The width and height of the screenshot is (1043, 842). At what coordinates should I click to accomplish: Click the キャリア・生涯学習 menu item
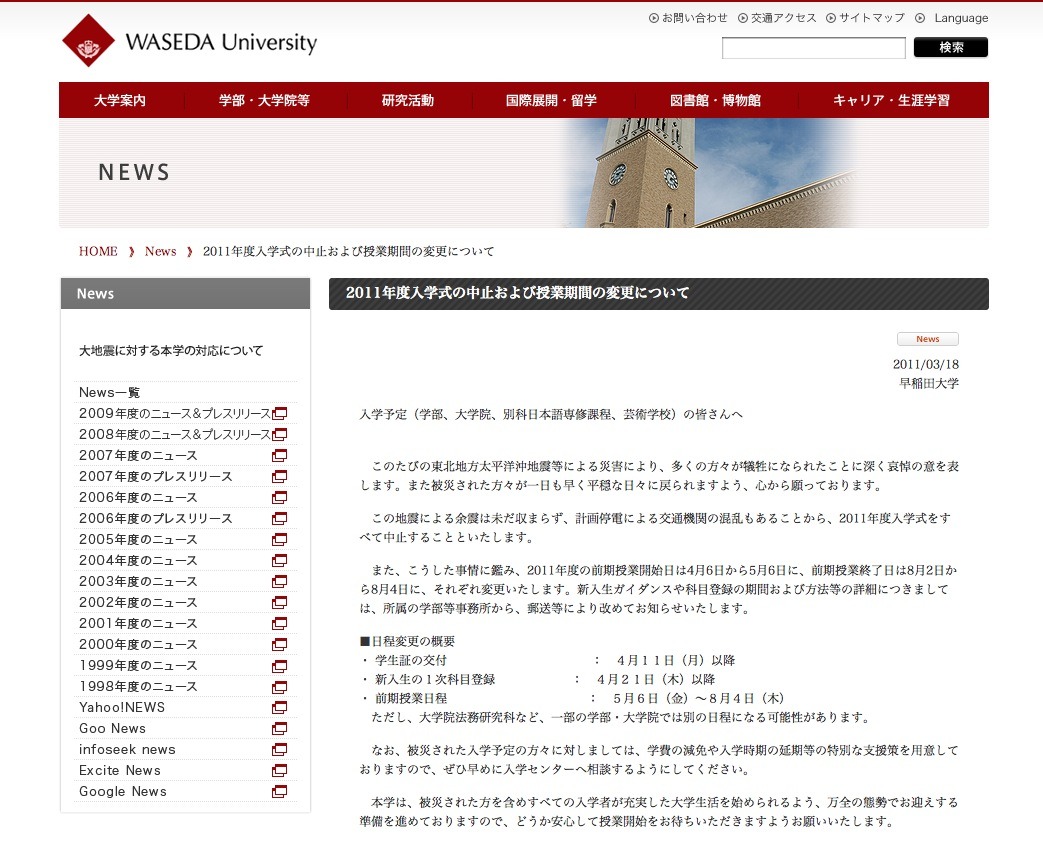[888, 99]
